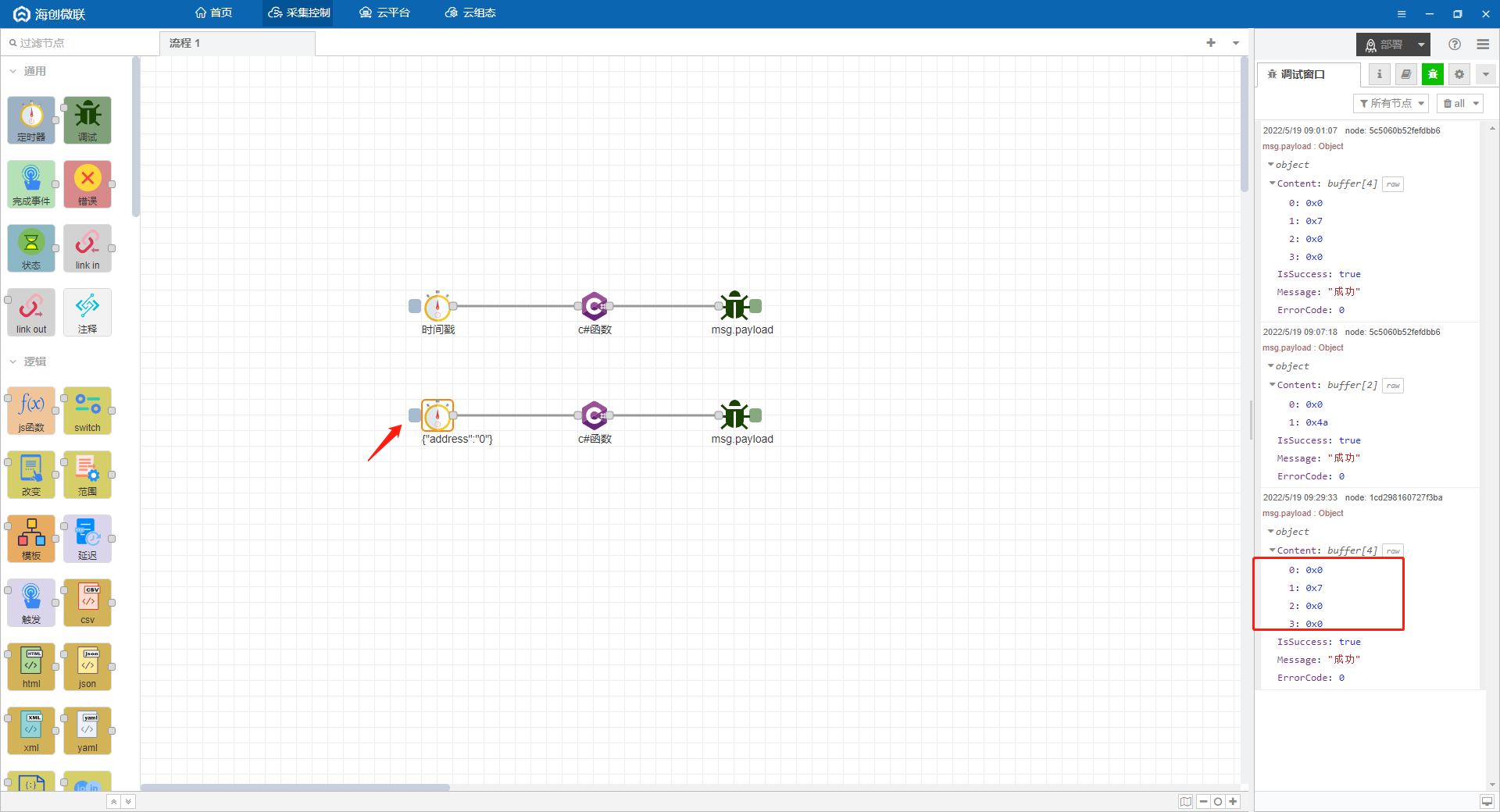The height and width of the screenshot is (812, 1500).
Task: Select the 定时器 timer node in palette
Action: tap(31, 120)
